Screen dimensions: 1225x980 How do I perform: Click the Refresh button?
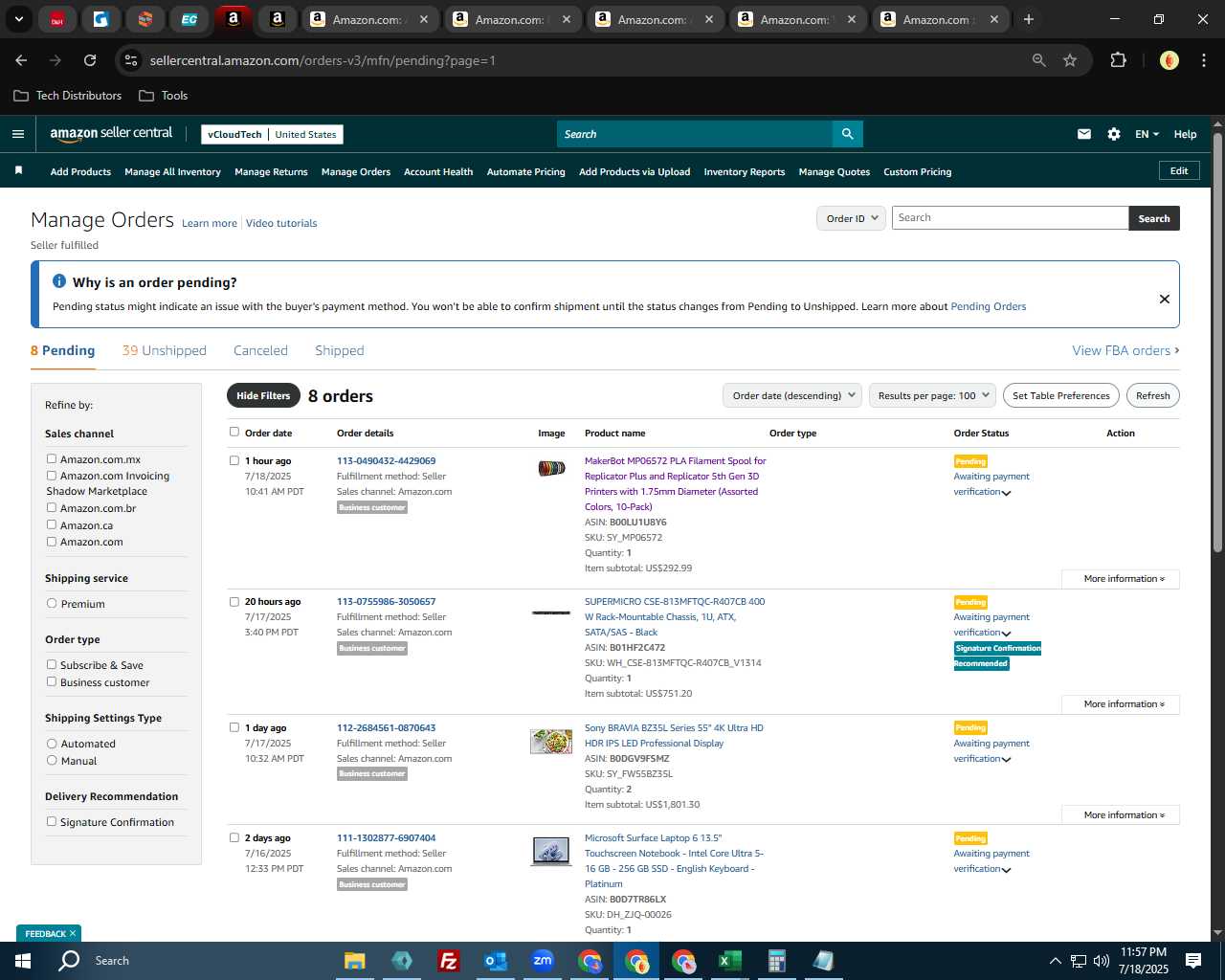point(1152,395)
